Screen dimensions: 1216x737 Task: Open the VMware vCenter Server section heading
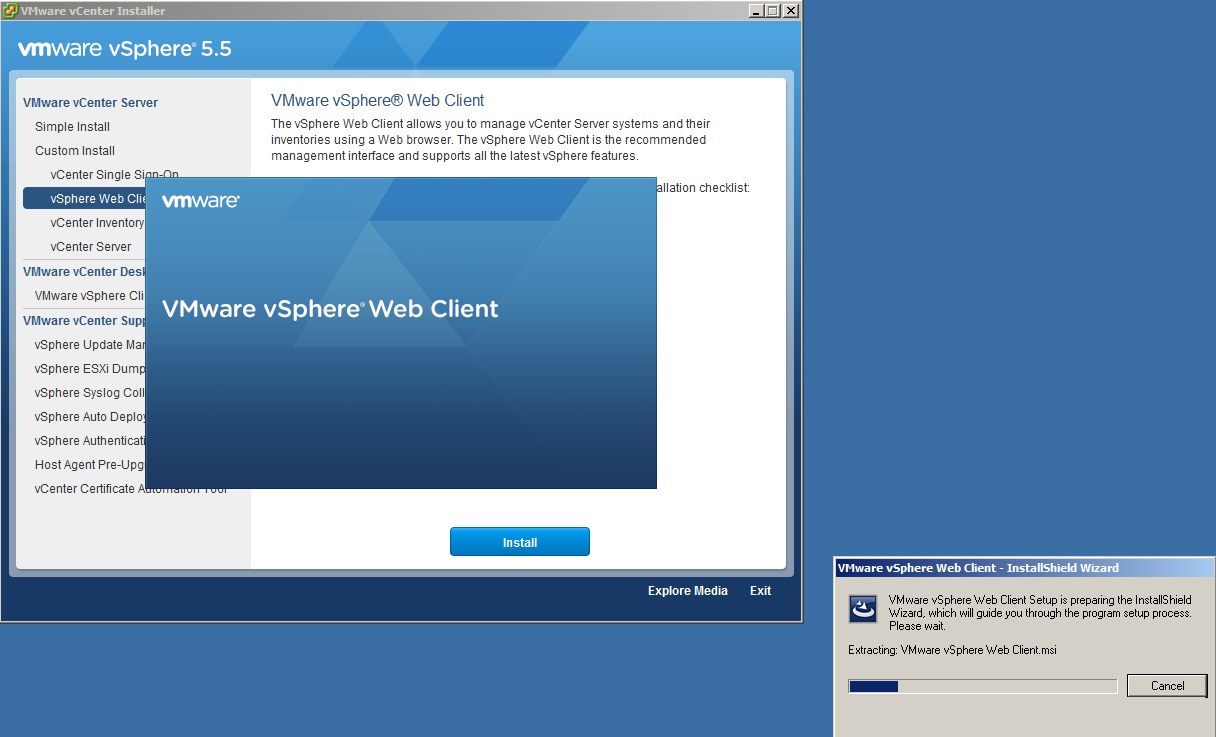click(90, 103)
